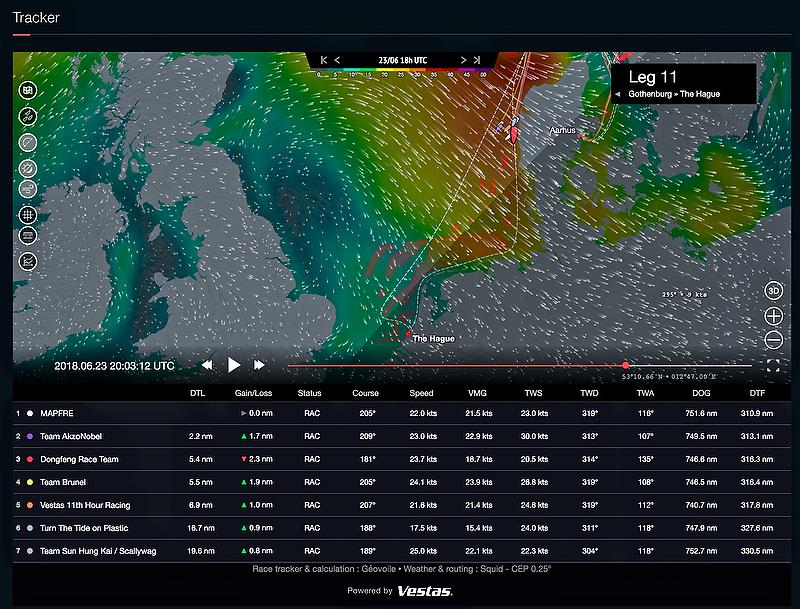Select Dongfeng Race Team row
The width and height of the screenshot is (800, 609).
(402, 459)
